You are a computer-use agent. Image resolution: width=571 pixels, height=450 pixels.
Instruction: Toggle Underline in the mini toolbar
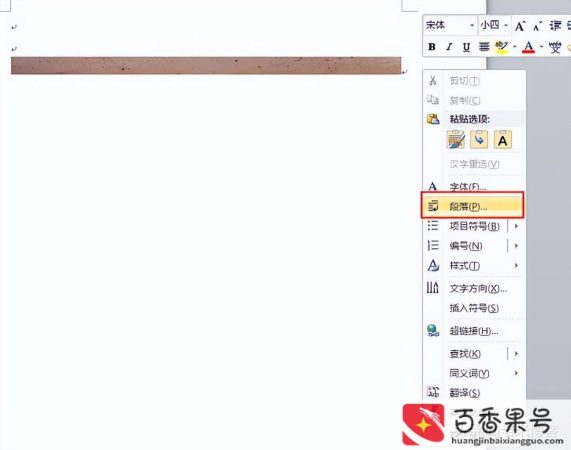pyautogui.click(x=466, y=47)
